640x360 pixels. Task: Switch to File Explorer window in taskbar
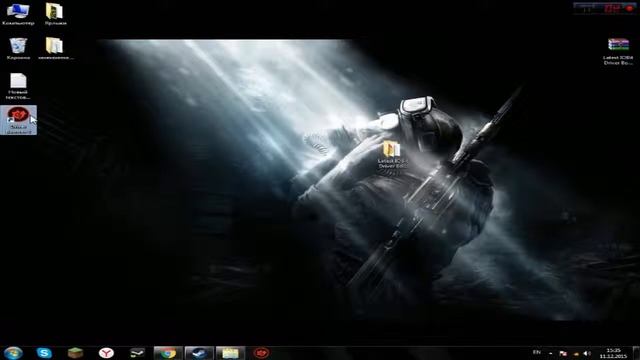[230, 353]
